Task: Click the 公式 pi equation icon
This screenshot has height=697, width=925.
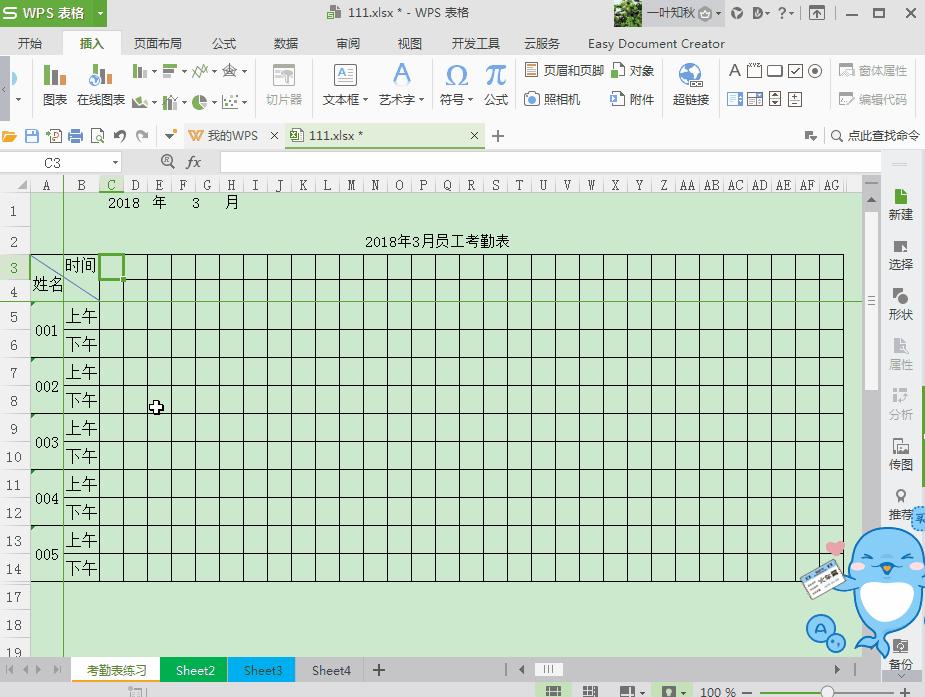Action: [496, 84]
